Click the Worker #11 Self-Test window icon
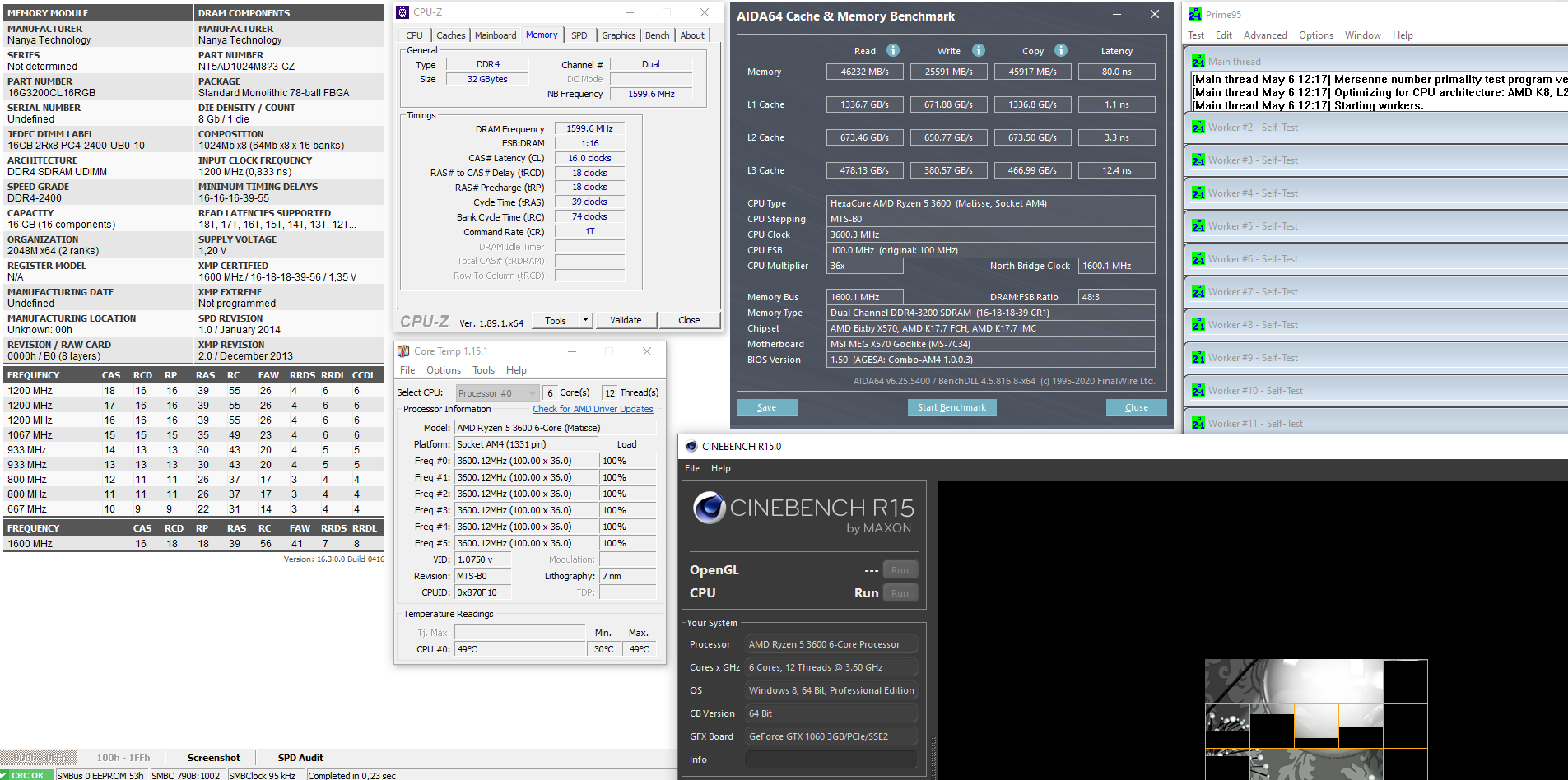The height and width of the screenshot is (780, 1568). (x=1198, y=423)
